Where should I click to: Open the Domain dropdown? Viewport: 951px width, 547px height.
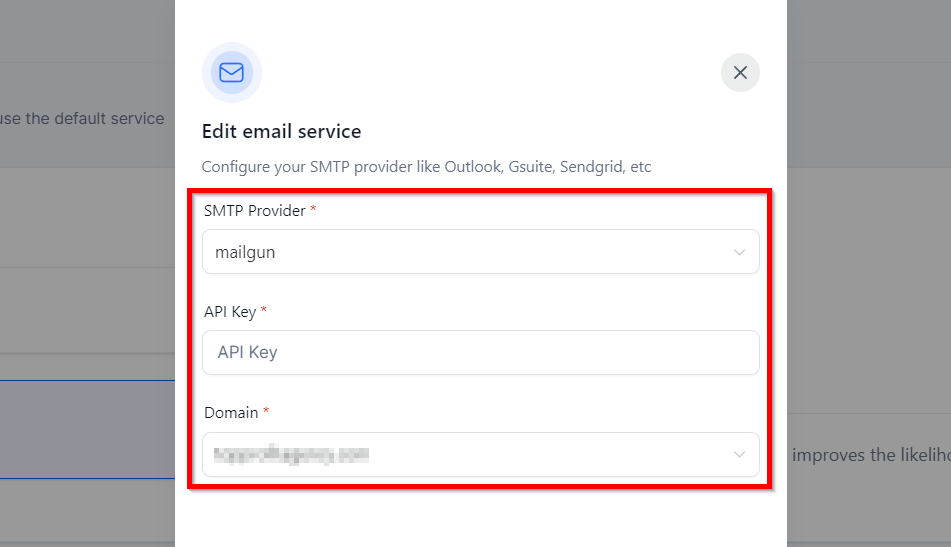pyautogui.click(x=480, y=454)
